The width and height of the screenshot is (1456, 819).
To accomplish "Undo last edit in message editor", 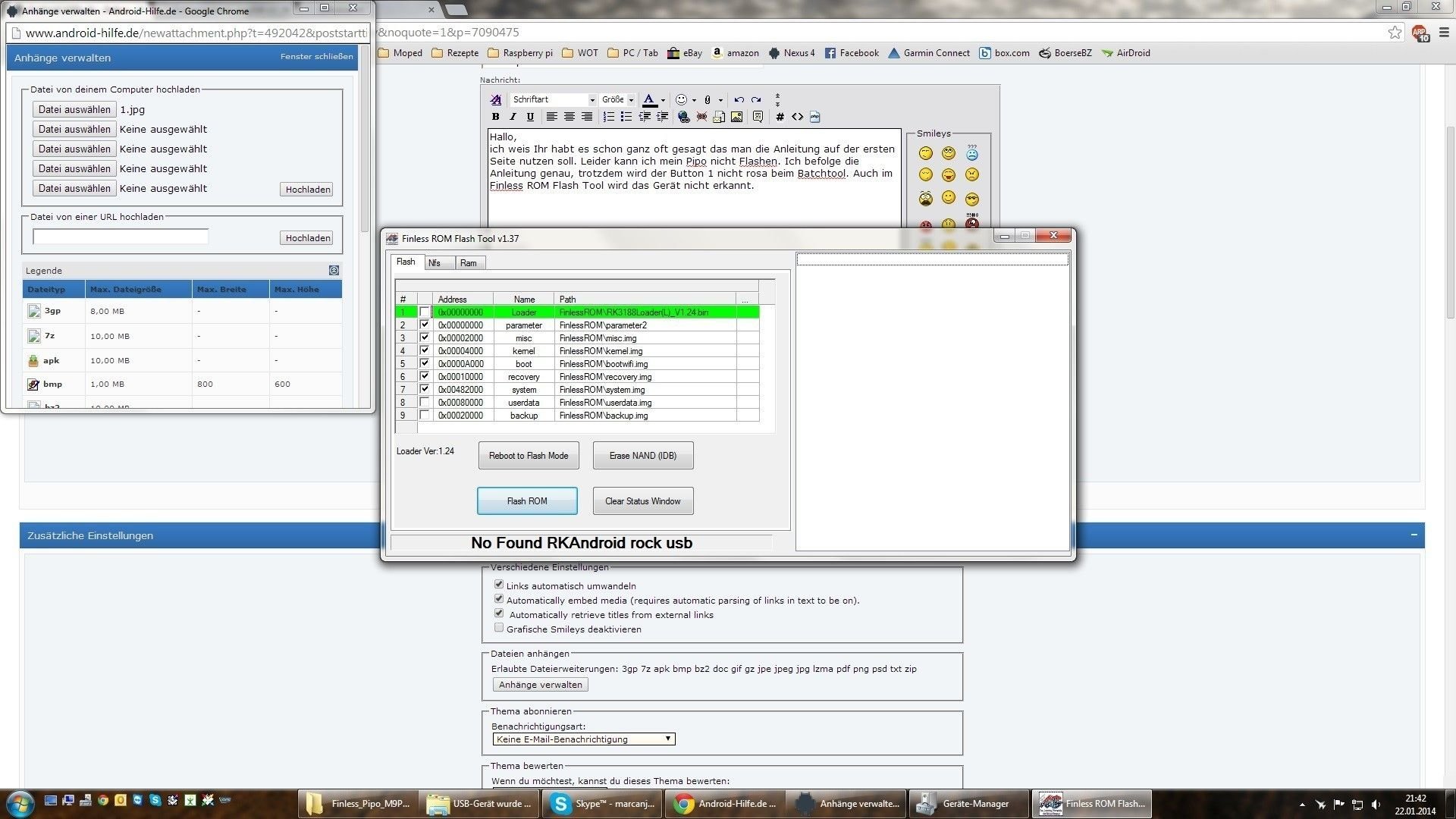I will point(739,99).
